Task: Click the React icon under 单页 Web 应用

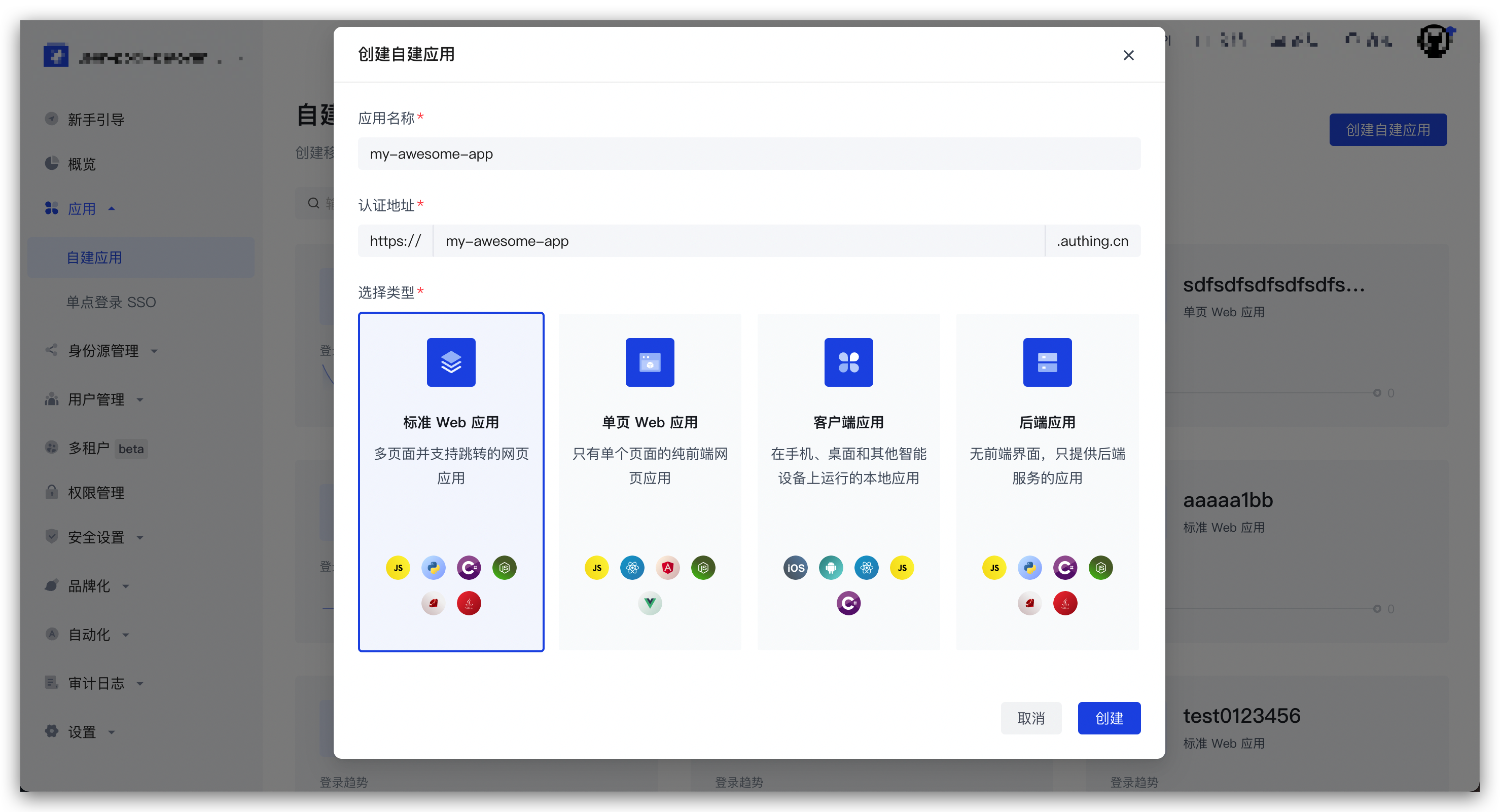Action: point(632,568)
